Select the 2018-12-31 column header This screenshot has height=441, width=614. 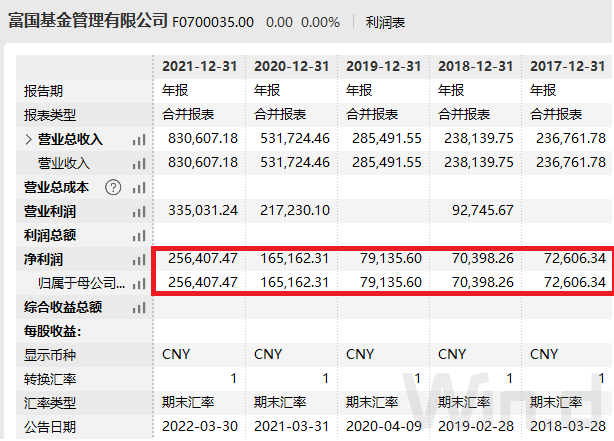(x=476, y=66)
